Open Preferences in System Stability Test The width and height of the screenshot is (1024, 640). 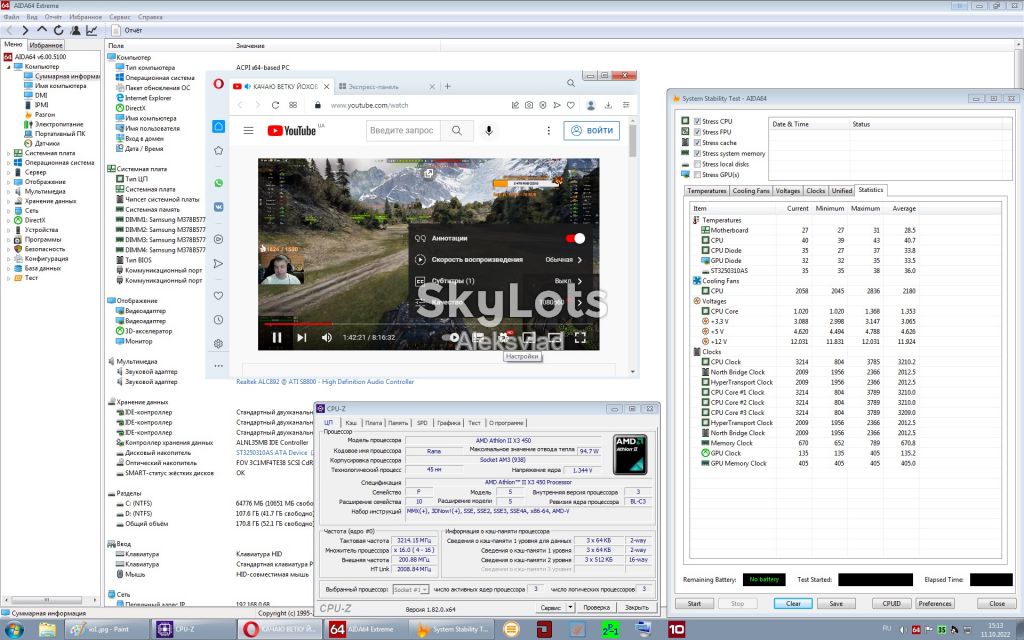(935, 603)
